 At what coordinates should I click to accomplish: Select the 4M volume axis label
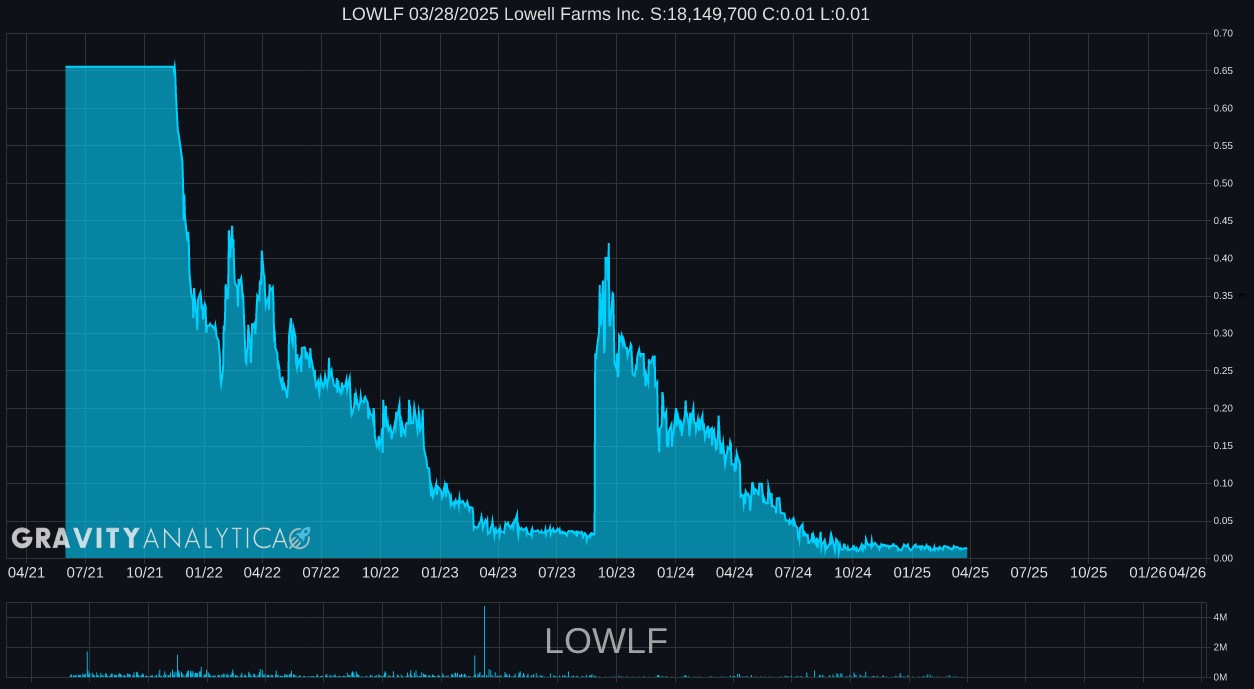coord(1220,618)
